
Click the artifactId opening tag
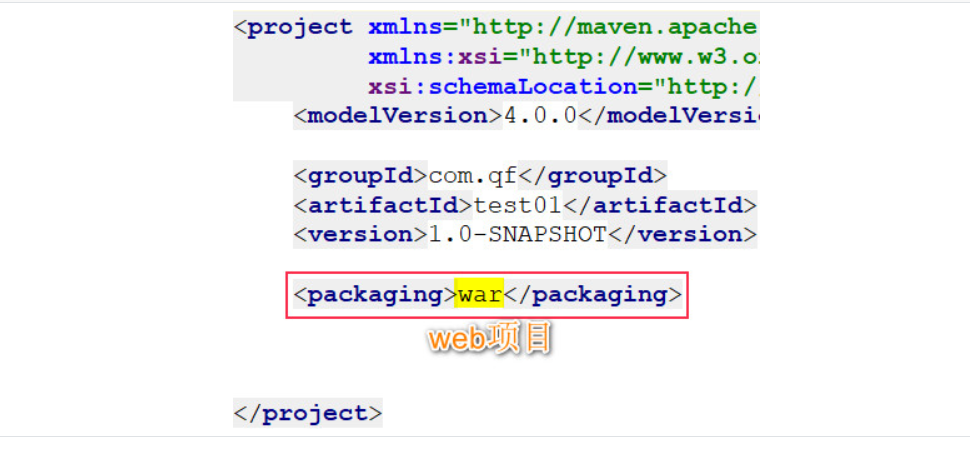pos(383,205)
